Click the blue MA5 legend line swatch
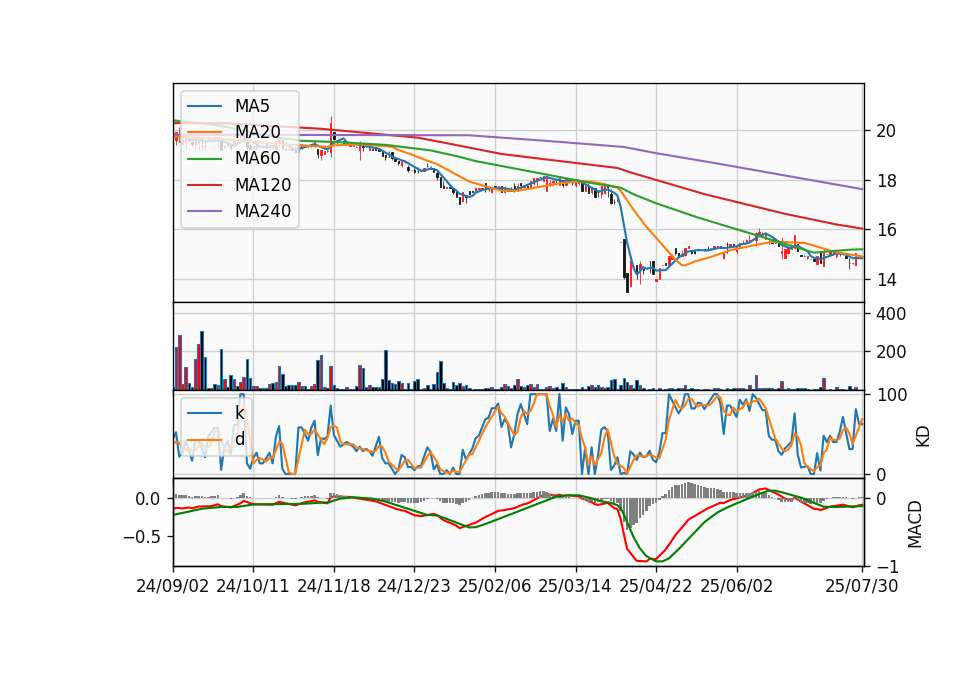The width and height of the screenshot is (960, 690). click(x=205, y=107)
